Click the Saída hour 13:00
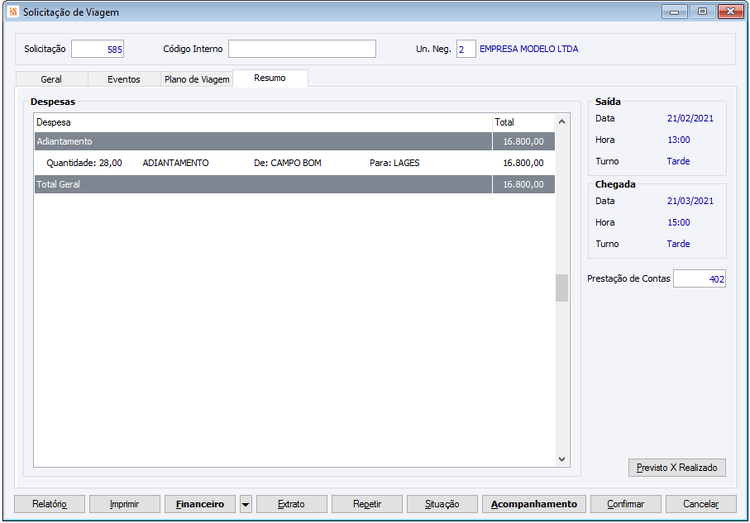This screenshot has width=750, height=523. 679,140
